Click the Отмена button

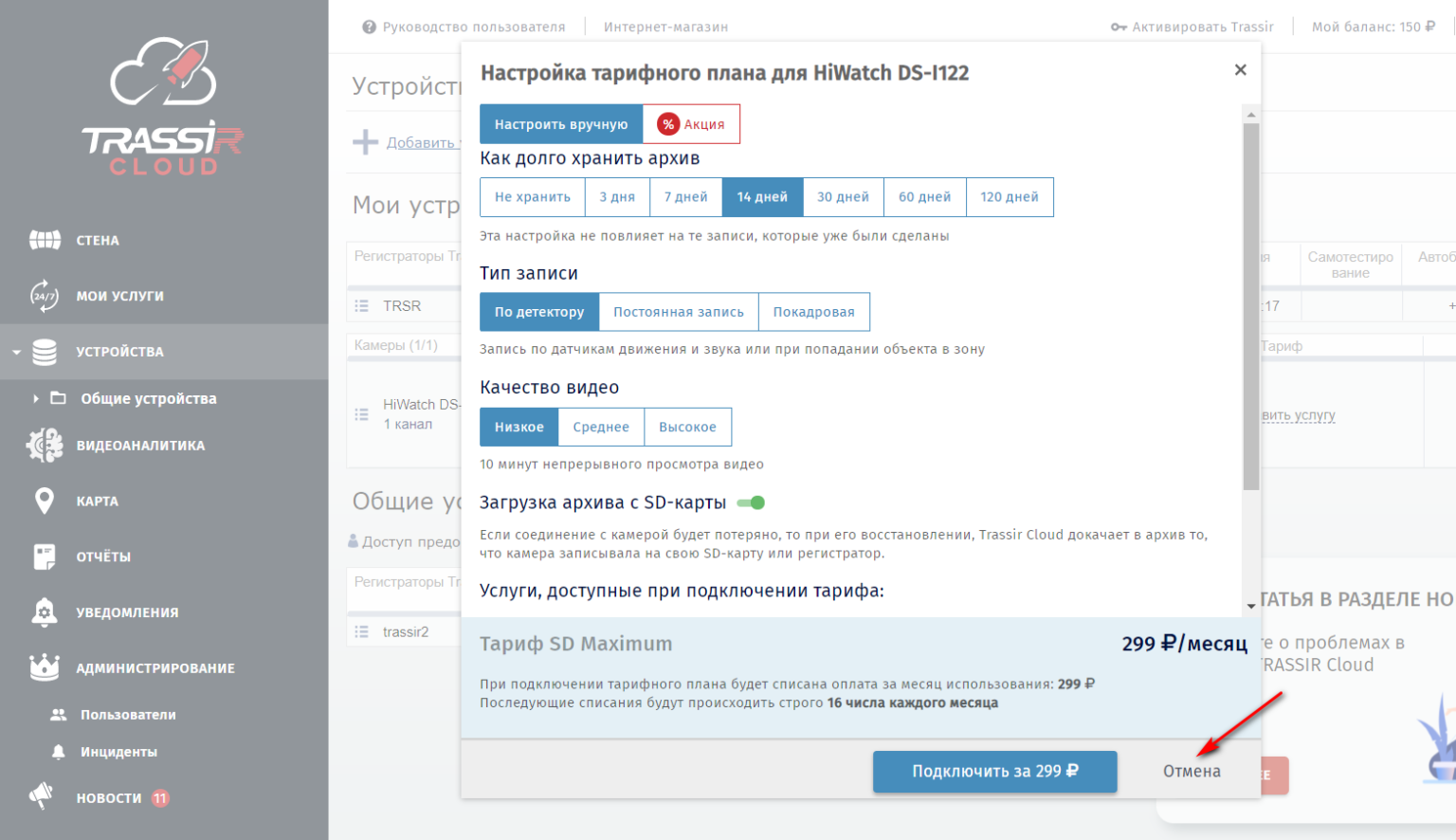click(x=1192, y=772)
